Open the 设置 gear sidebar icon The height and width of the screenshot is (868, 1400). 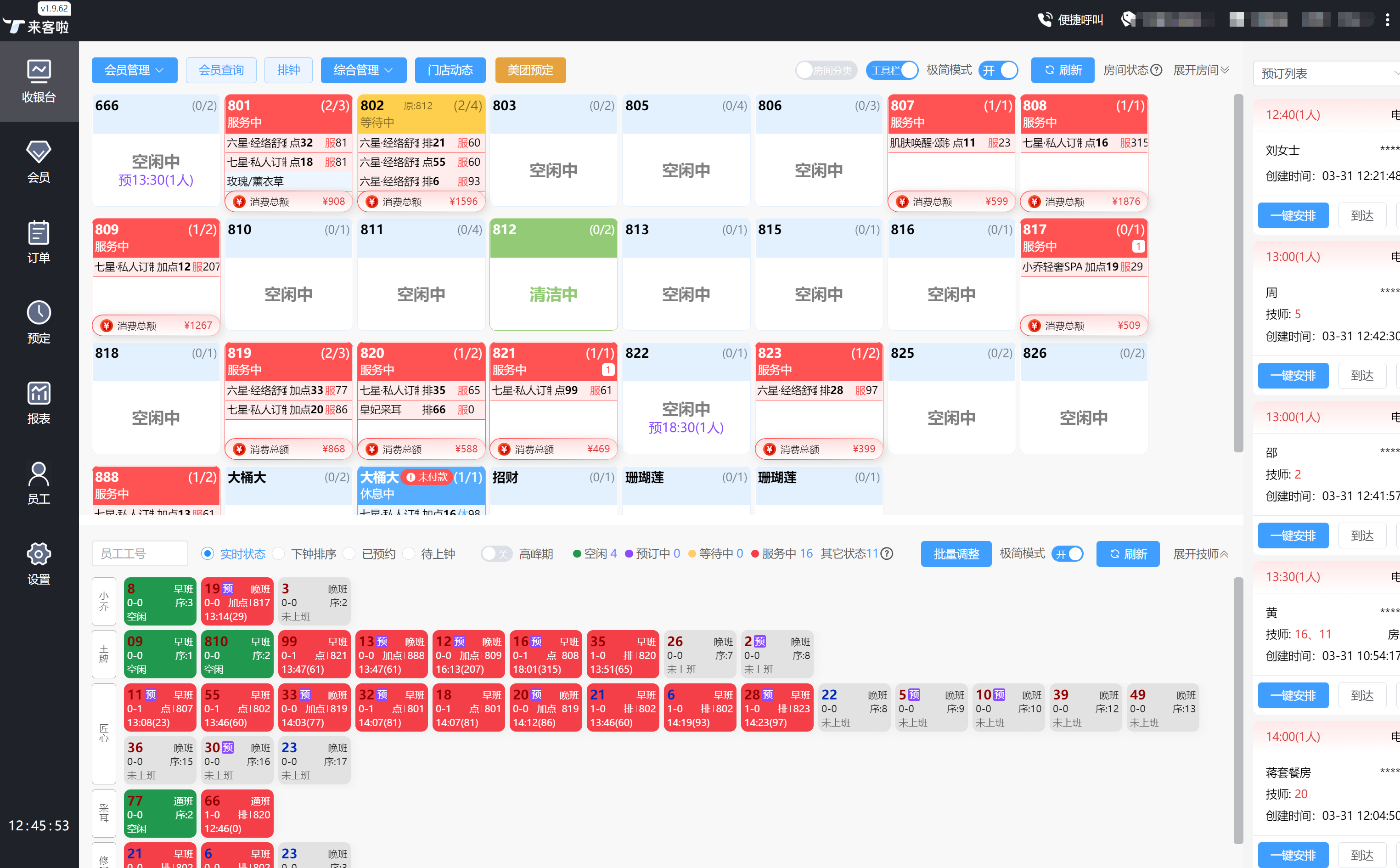point(39,555)
